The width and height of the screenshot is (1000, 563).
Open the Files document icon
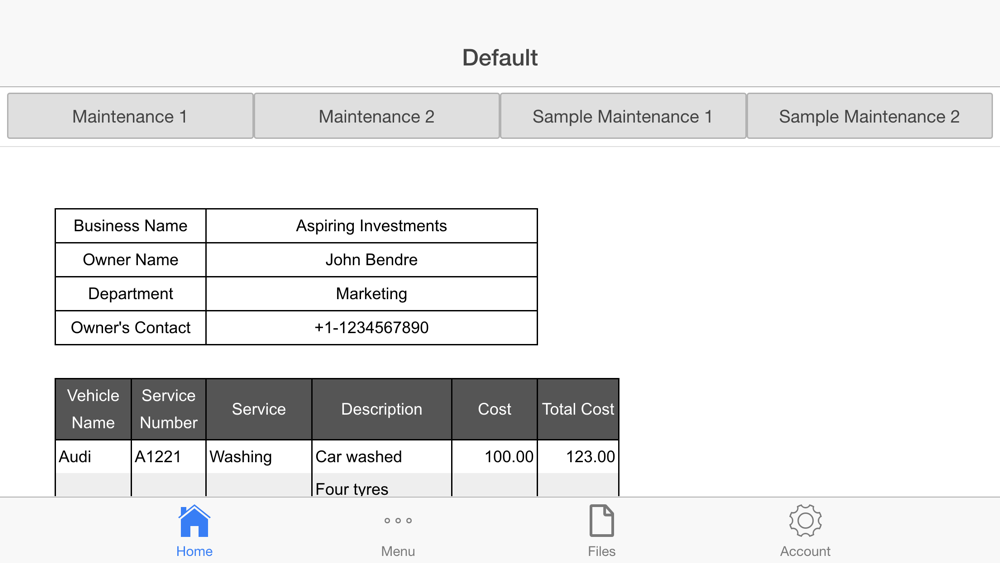coord(601,522)
